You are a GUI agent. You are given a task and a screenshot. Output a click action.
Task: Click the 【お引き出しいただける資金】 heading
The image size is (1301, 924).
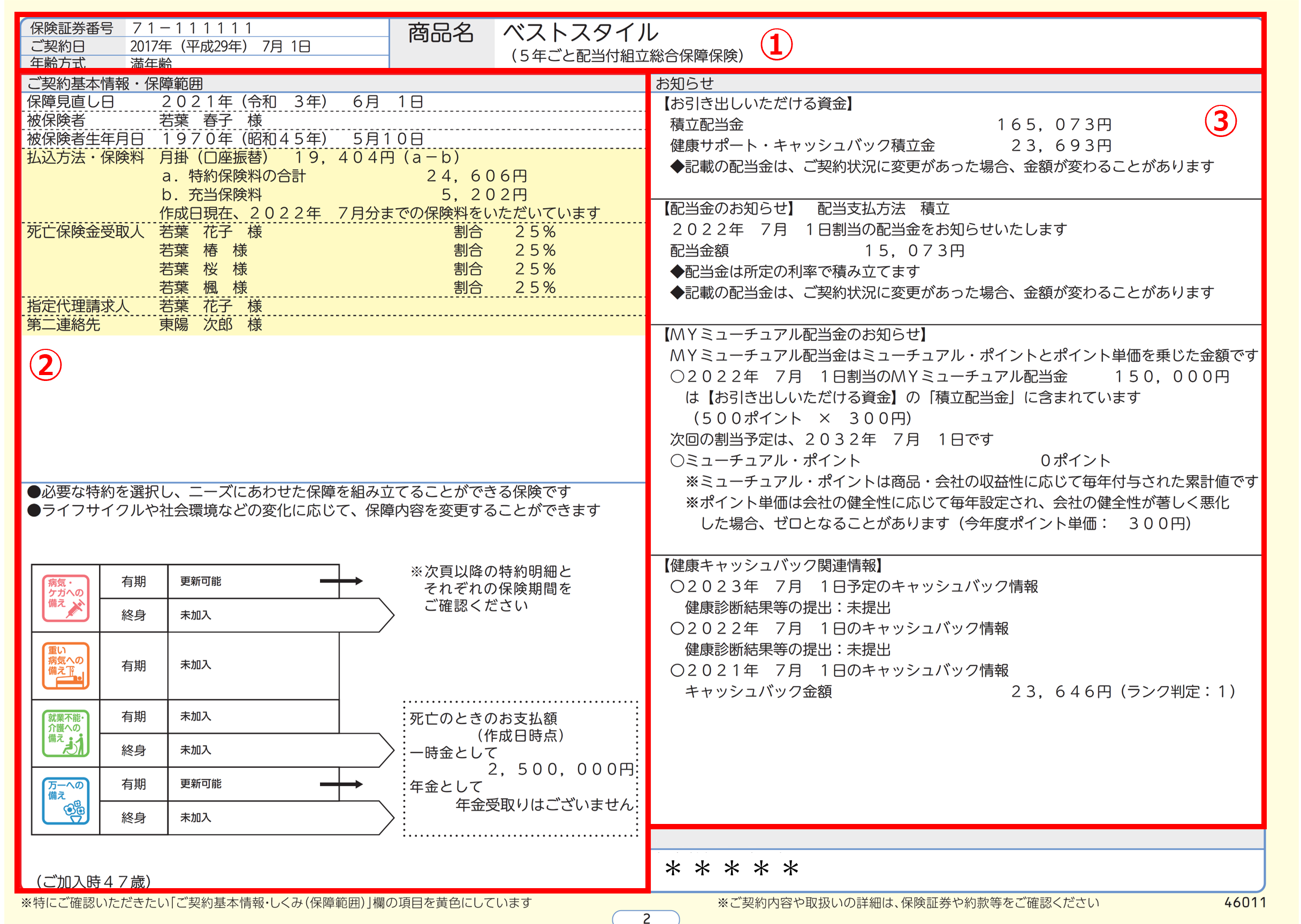[757, 104]
